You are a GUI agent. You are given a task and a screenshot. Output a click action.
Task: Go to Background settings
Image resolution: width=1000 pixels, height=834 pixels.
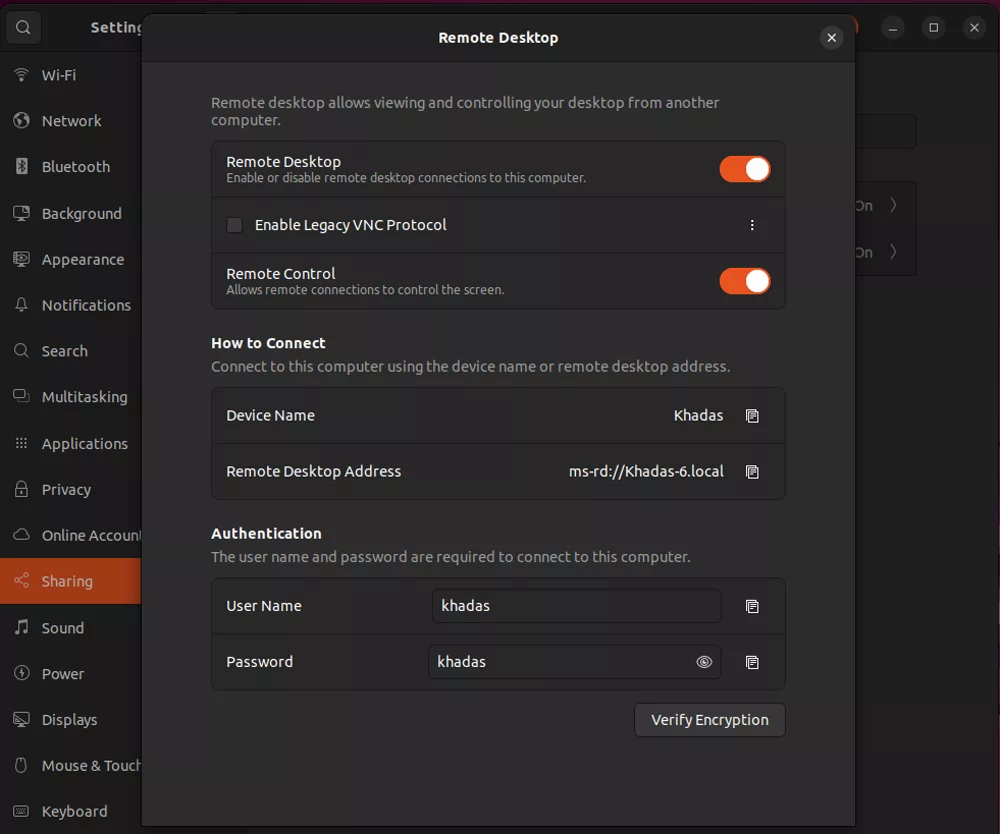71,214
